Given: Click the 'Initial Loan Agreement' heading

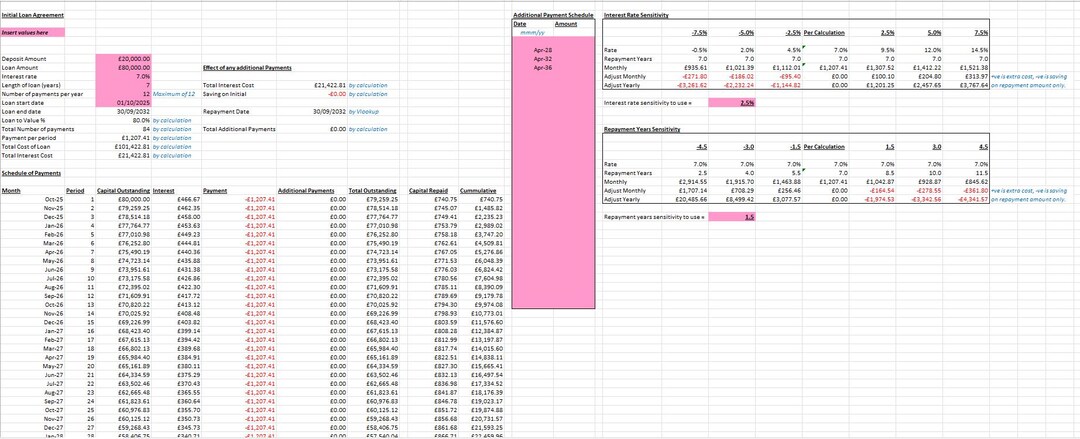Looking at the screenshot, I should 32,15.
